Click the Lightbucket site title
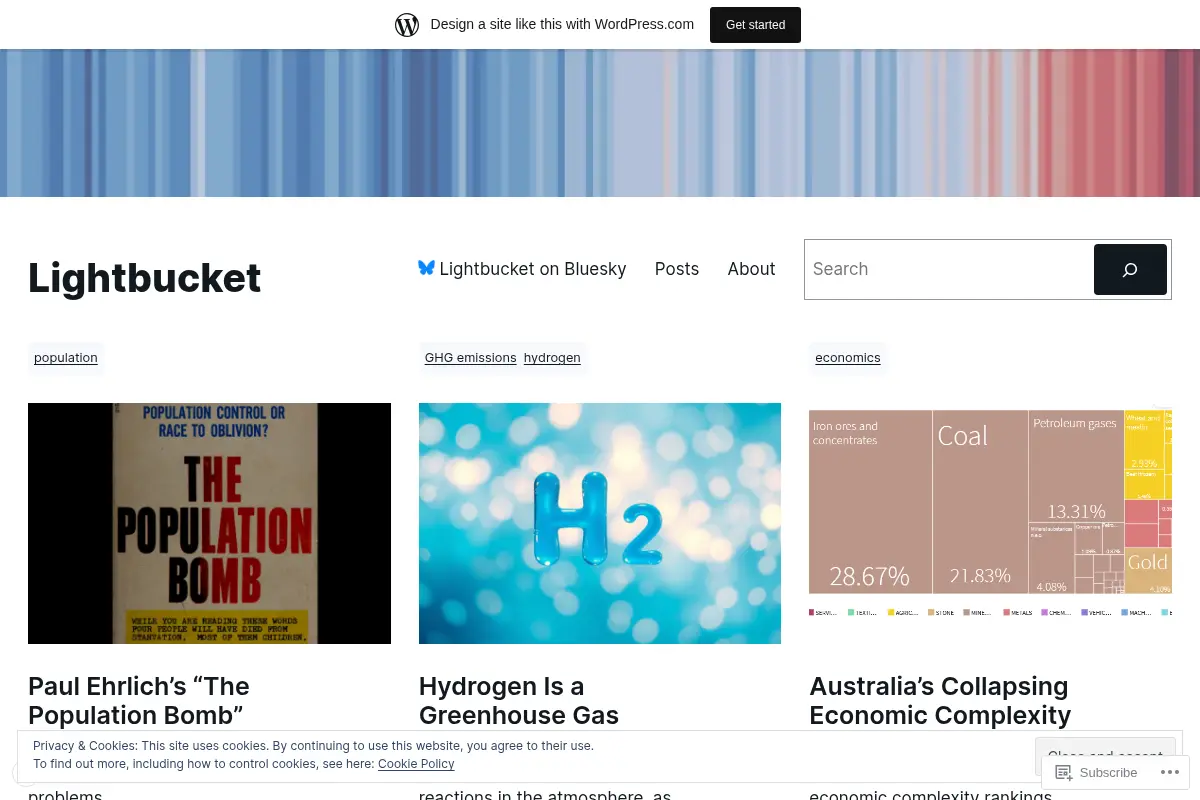Viewport: 1200px width, 800px height. [x=144, y=278]
